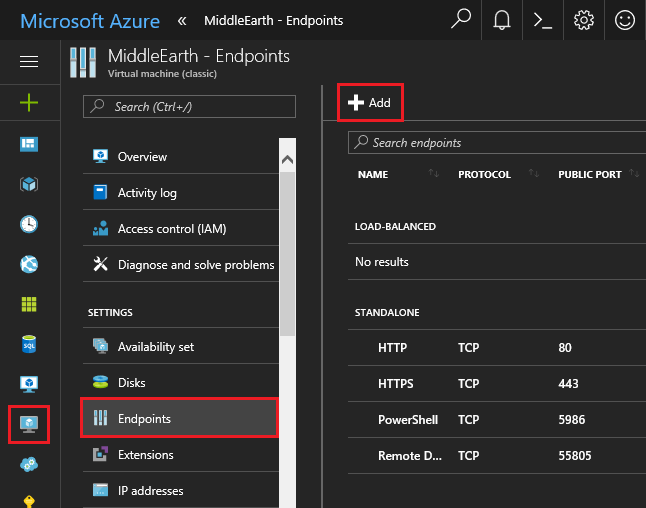This screenshot has width=646, height=508.
Task: Click MiddleEarth - Endpoints breadcrumb
Action: pos(274,21)
